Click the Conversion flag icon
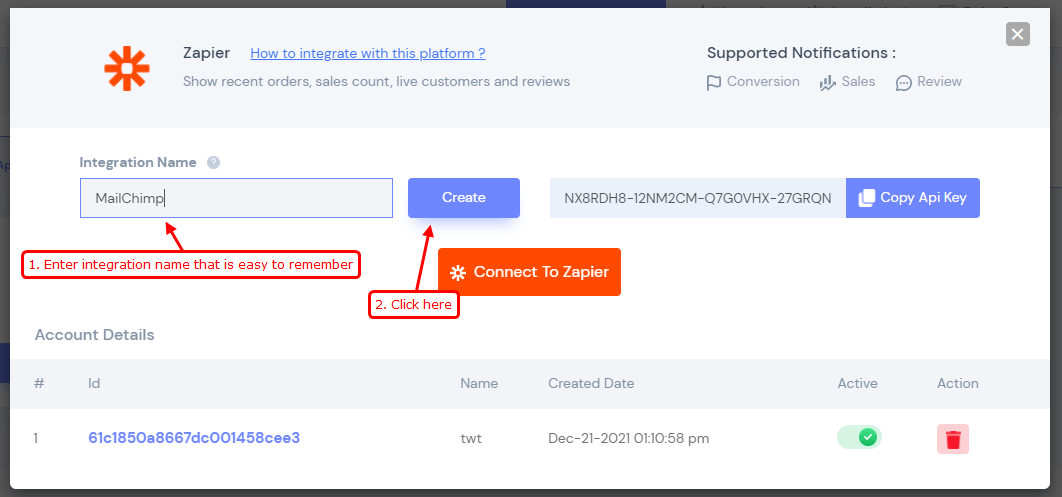 [713, 83]
